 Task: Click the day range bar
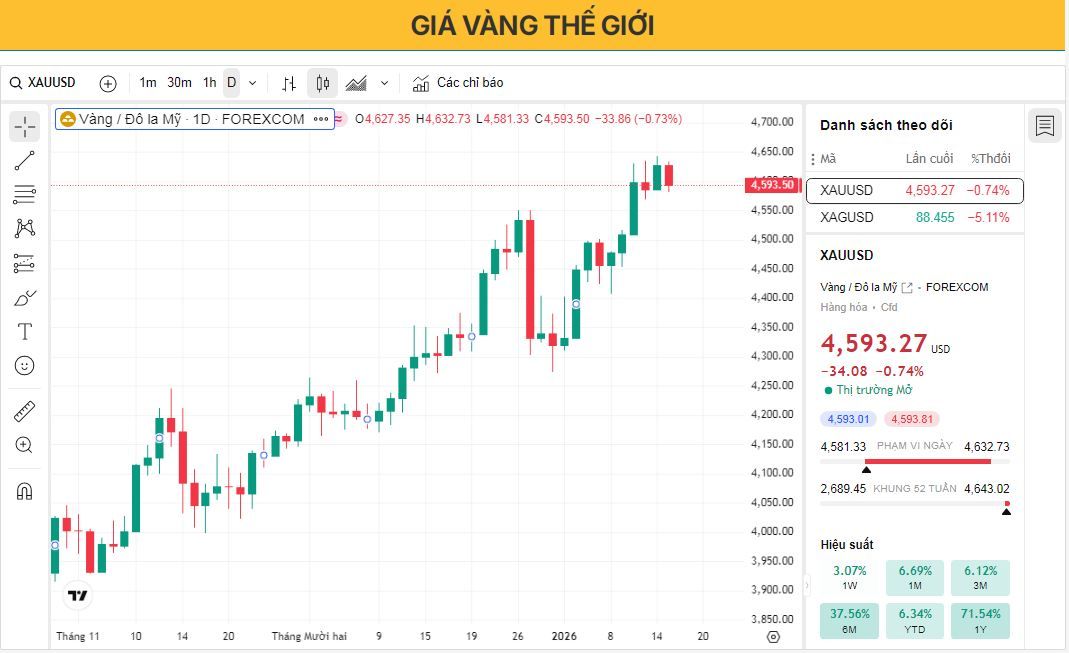[x=914, y=461]
